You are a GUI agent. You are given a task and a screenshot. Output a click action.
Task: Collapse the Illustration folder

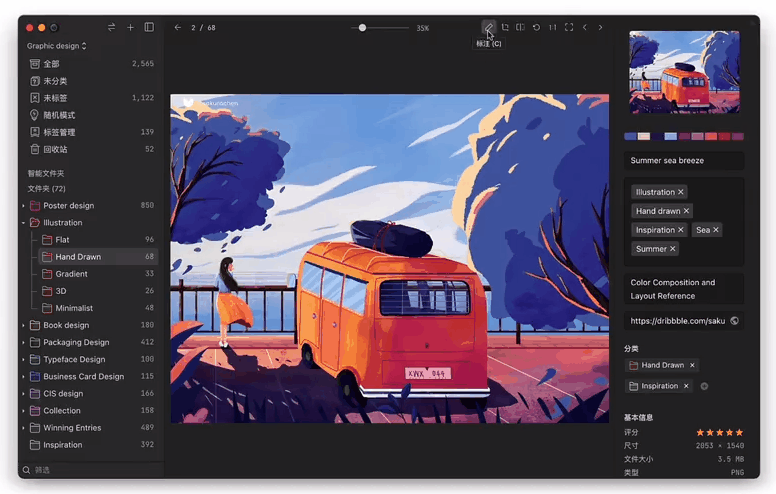(x=23, y=223)
